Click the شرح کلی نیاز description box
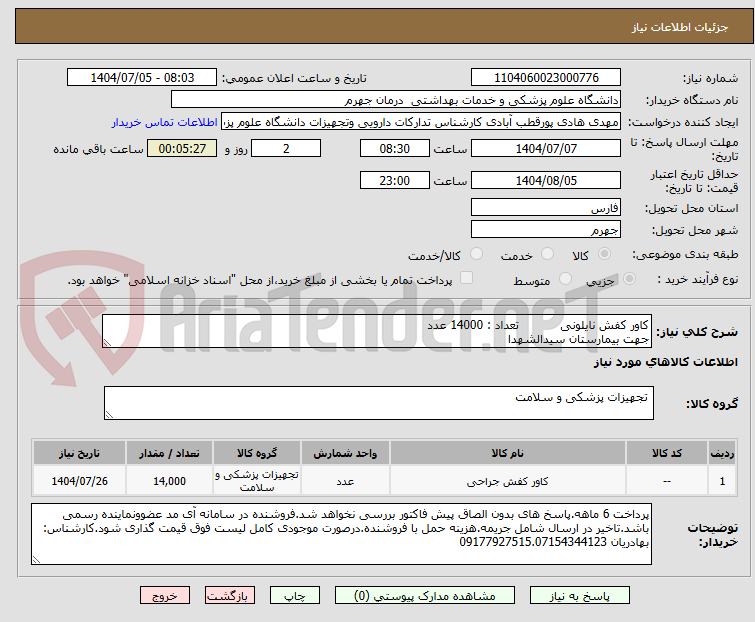The height and width of the screenshot is (622, 755). pos(377,331)
